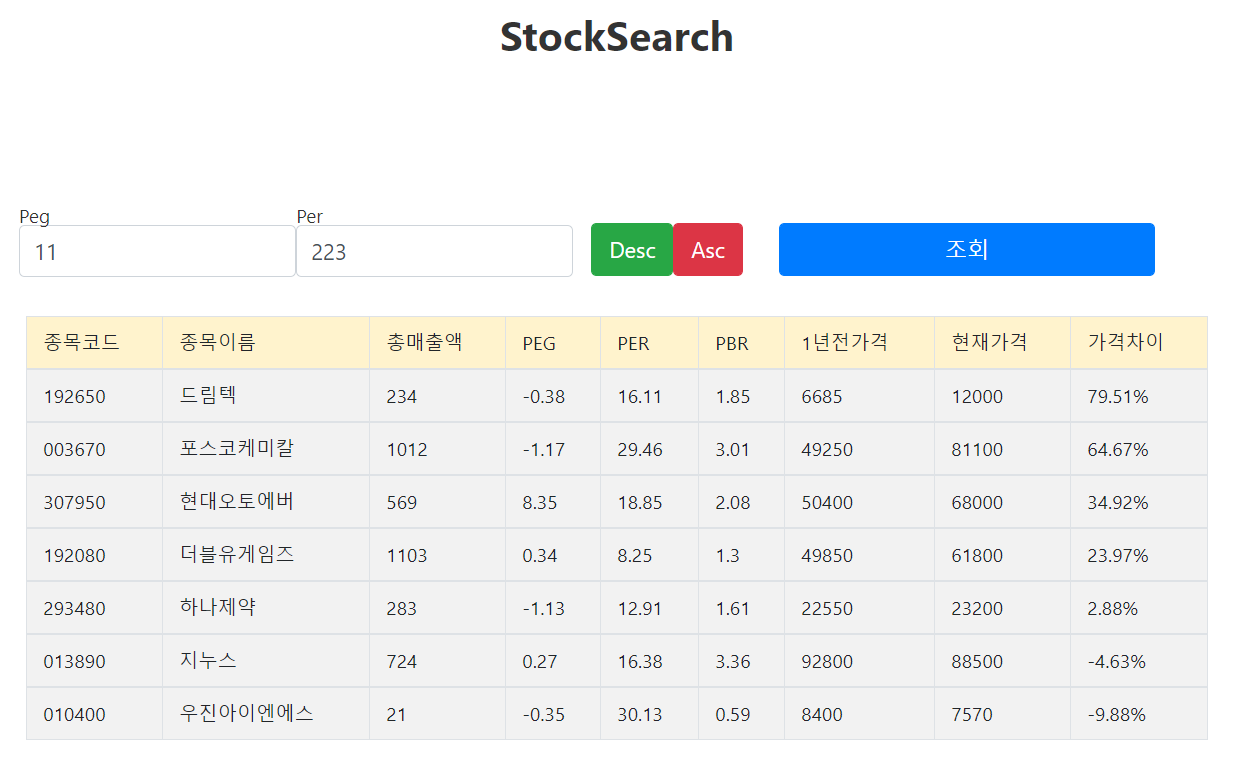Click the PEG column header
This screenshot has width=1240, height=759.
click(539, 344)
